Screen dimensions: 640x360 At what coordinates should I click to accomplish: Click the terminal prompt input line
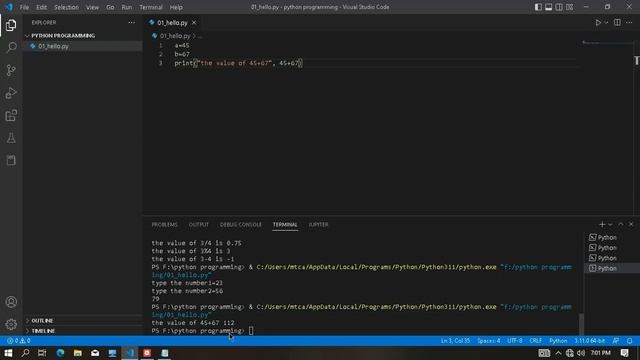click(250, 331)
